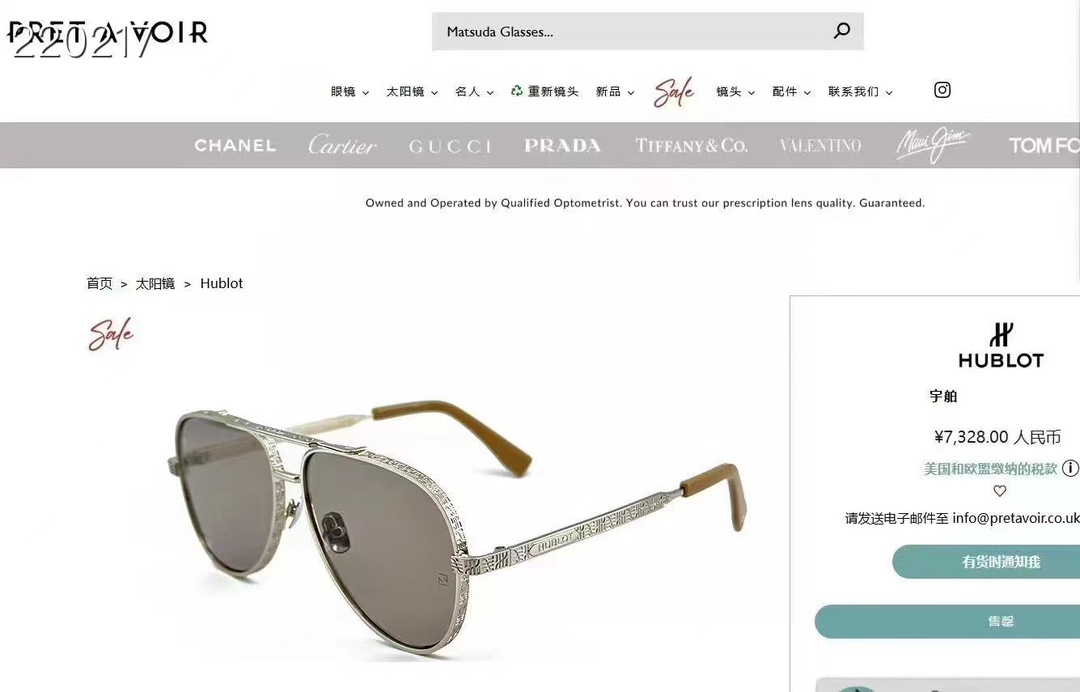Click the Hublot sunglasses product image
Viewport: 1080px width, 692px height.
pyautogui.click(x=455, y=523)
